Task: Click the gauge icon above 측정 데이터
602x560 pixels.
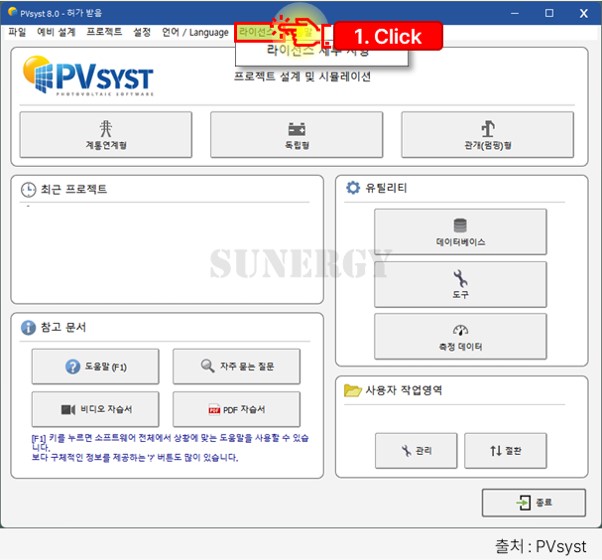Action: [x=460, y=330]
